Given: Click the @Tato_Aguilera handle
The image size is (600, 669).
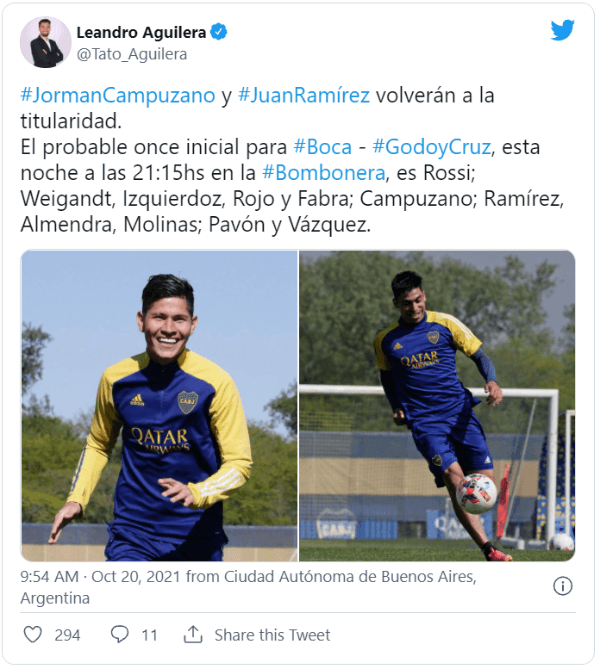Looking at the screenshot, I should (x=132, y=54).
